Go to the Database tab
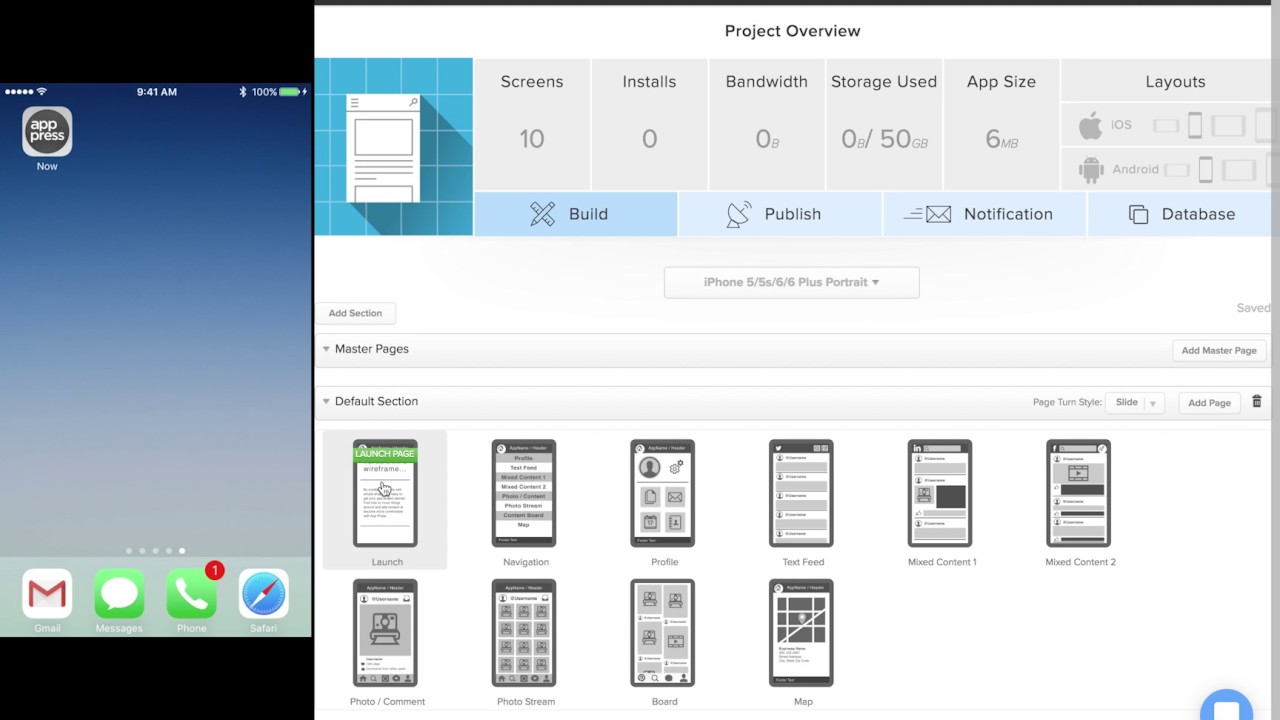 pyautogui.click(x=1183, y=214)
